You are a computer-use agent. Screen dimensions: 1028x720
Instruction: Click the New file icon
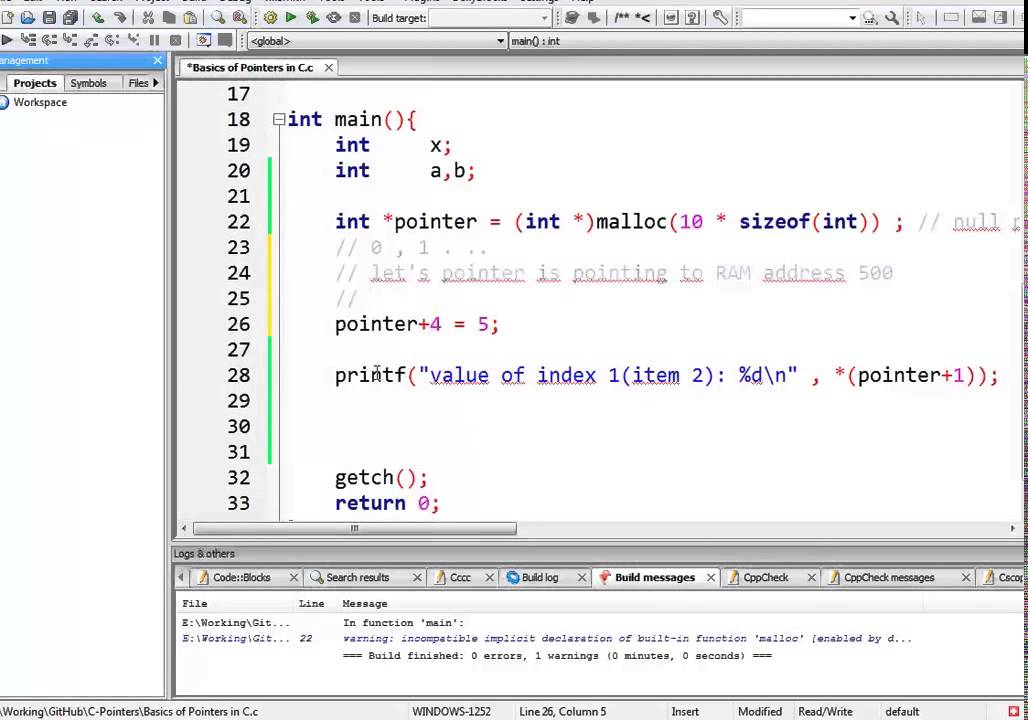tap(7, 18)
